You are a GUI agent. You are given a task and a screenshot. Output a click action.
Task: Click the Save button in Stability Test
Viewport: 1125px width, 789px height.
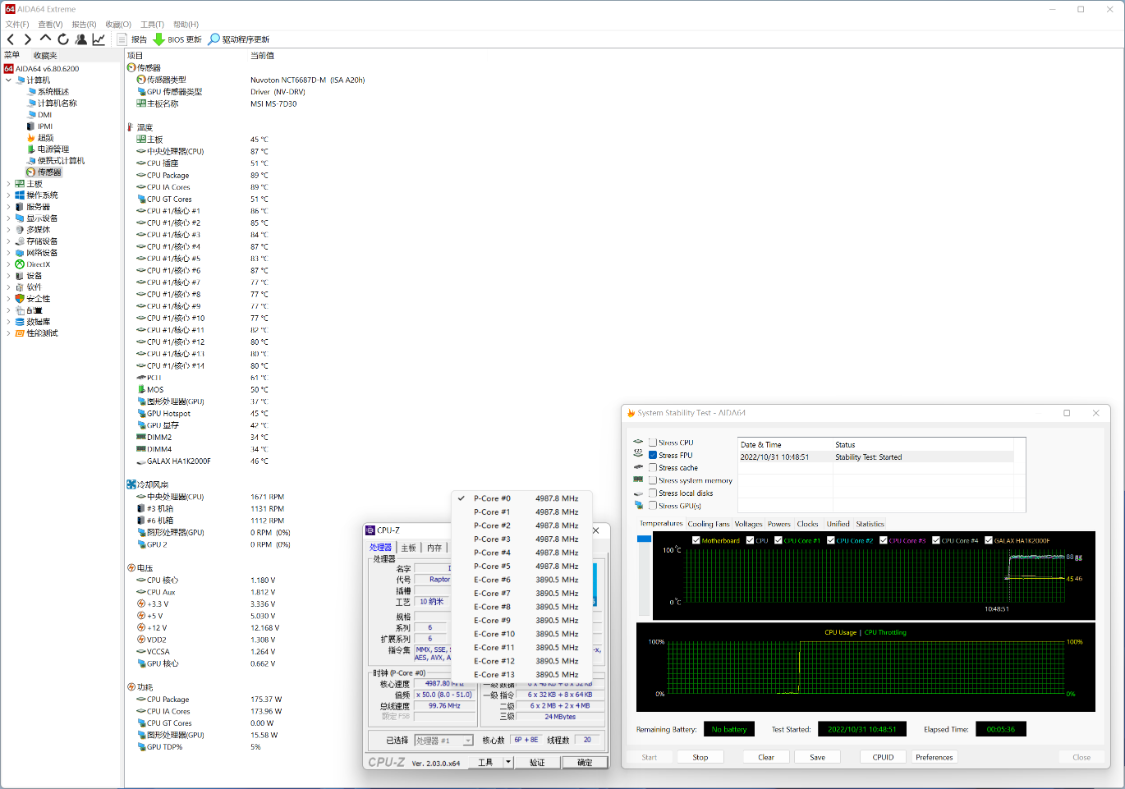pyautogui.click(x=817, y=757)
